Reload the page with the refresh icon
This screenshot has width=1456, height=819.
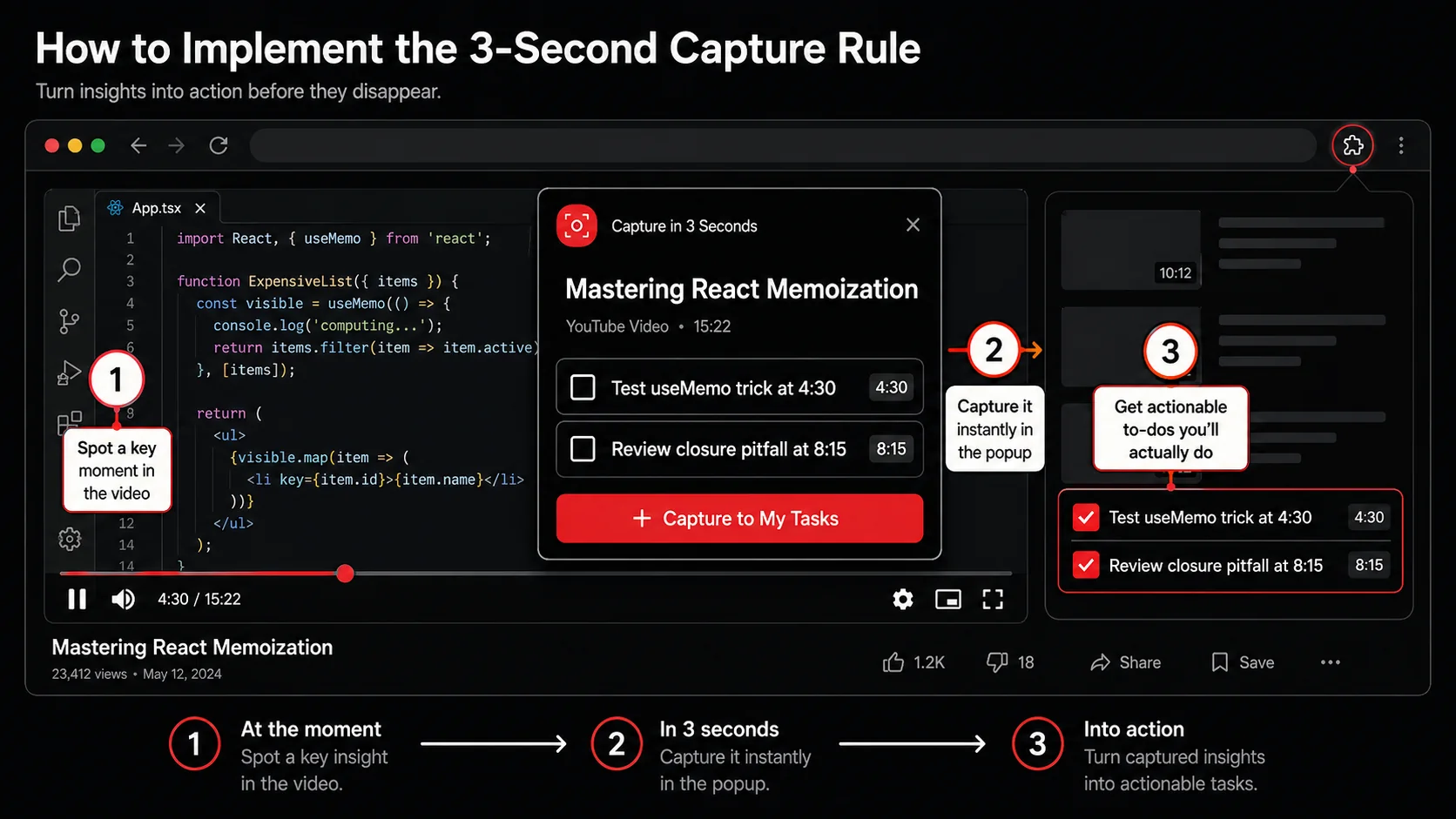pyautogui.click(x=219, y=145)
